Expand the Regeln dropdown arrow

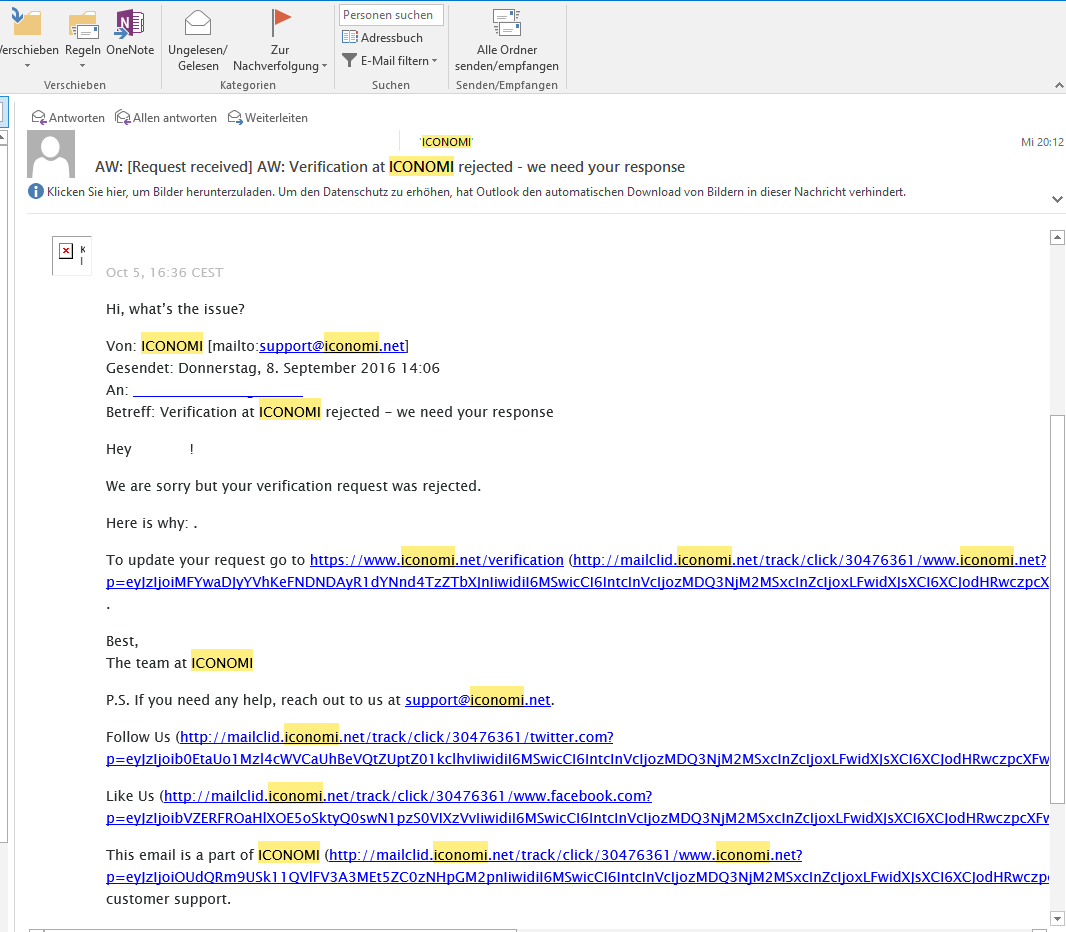[x=82, y=66]
